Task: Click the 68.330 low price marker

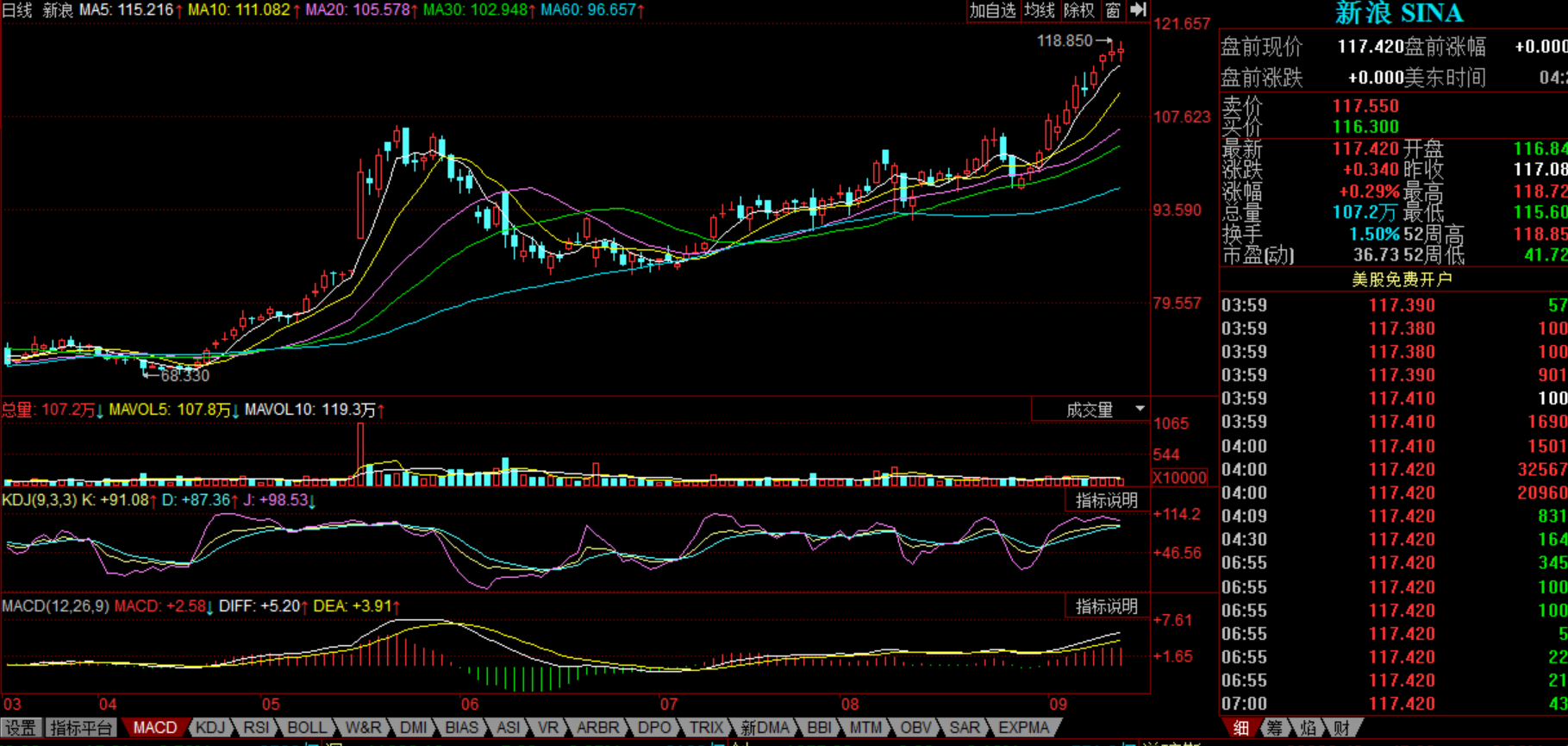Action: (x=185, y=376)
